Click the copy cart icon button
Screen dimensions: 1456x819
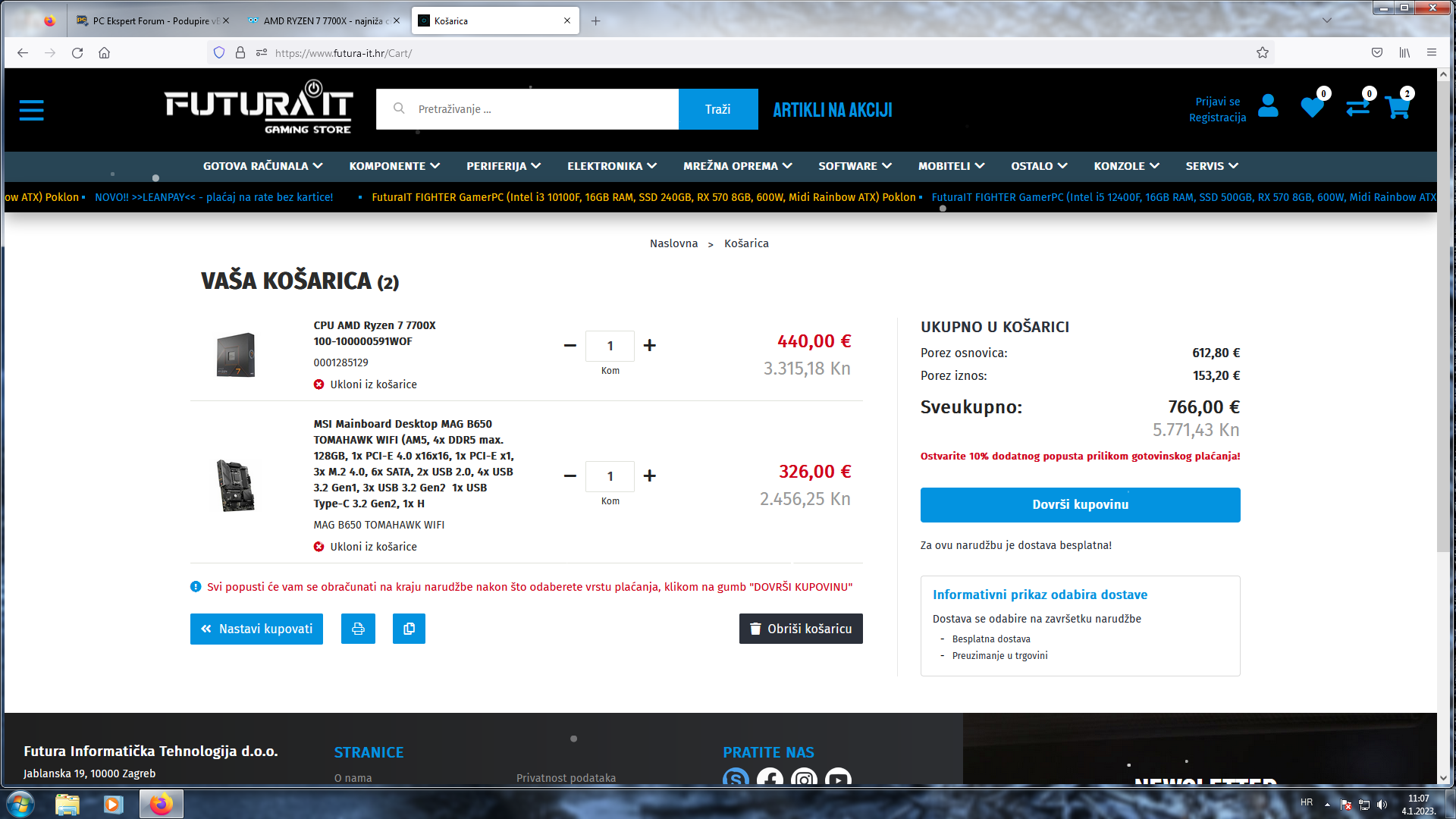[x=409, y=629]
